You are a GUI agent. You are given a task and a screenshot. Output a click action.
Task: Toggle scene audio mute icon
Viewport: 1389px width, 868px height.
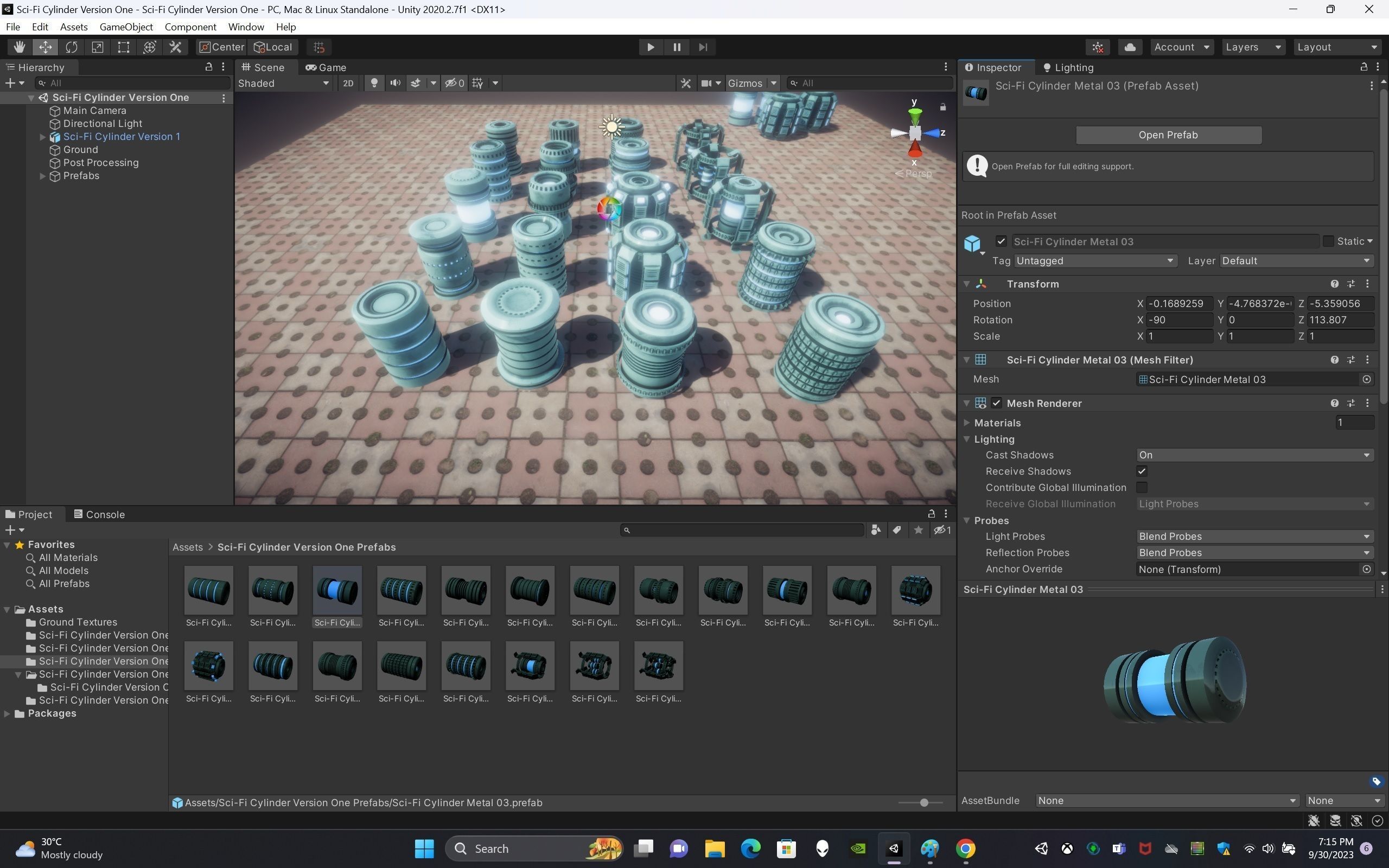point(395,83)
